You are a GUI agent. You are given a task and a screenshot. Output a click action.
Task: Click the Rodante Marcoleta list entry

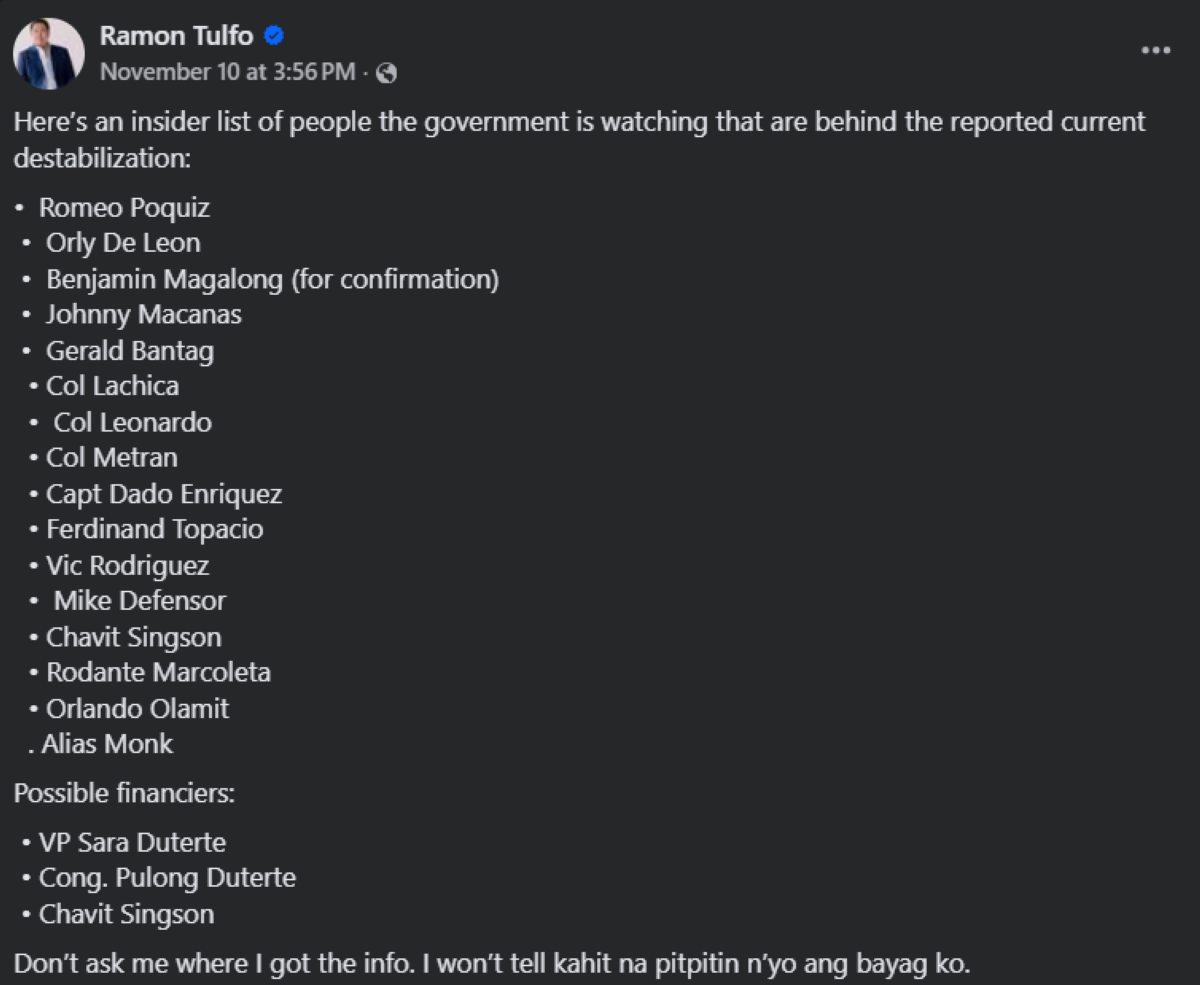point(158,672)
